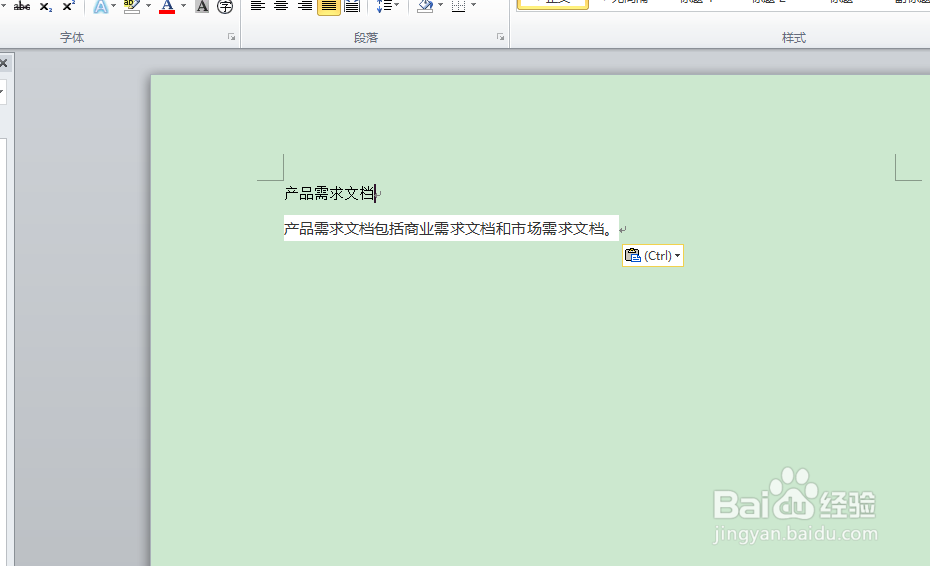Expand paste options dropdown arrow

pyautogui.click(x=677, y=256)
